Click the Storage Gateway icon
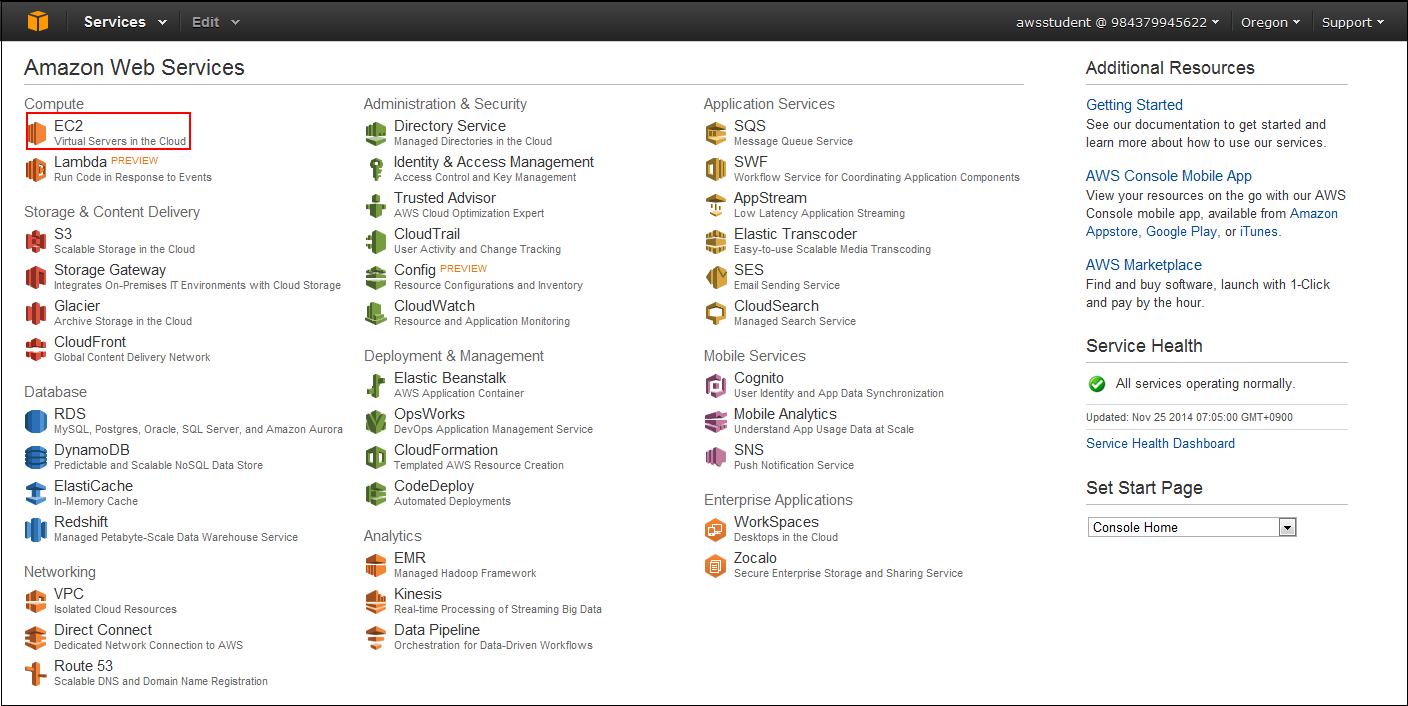The image size is (1408, 706). point(37,277)
